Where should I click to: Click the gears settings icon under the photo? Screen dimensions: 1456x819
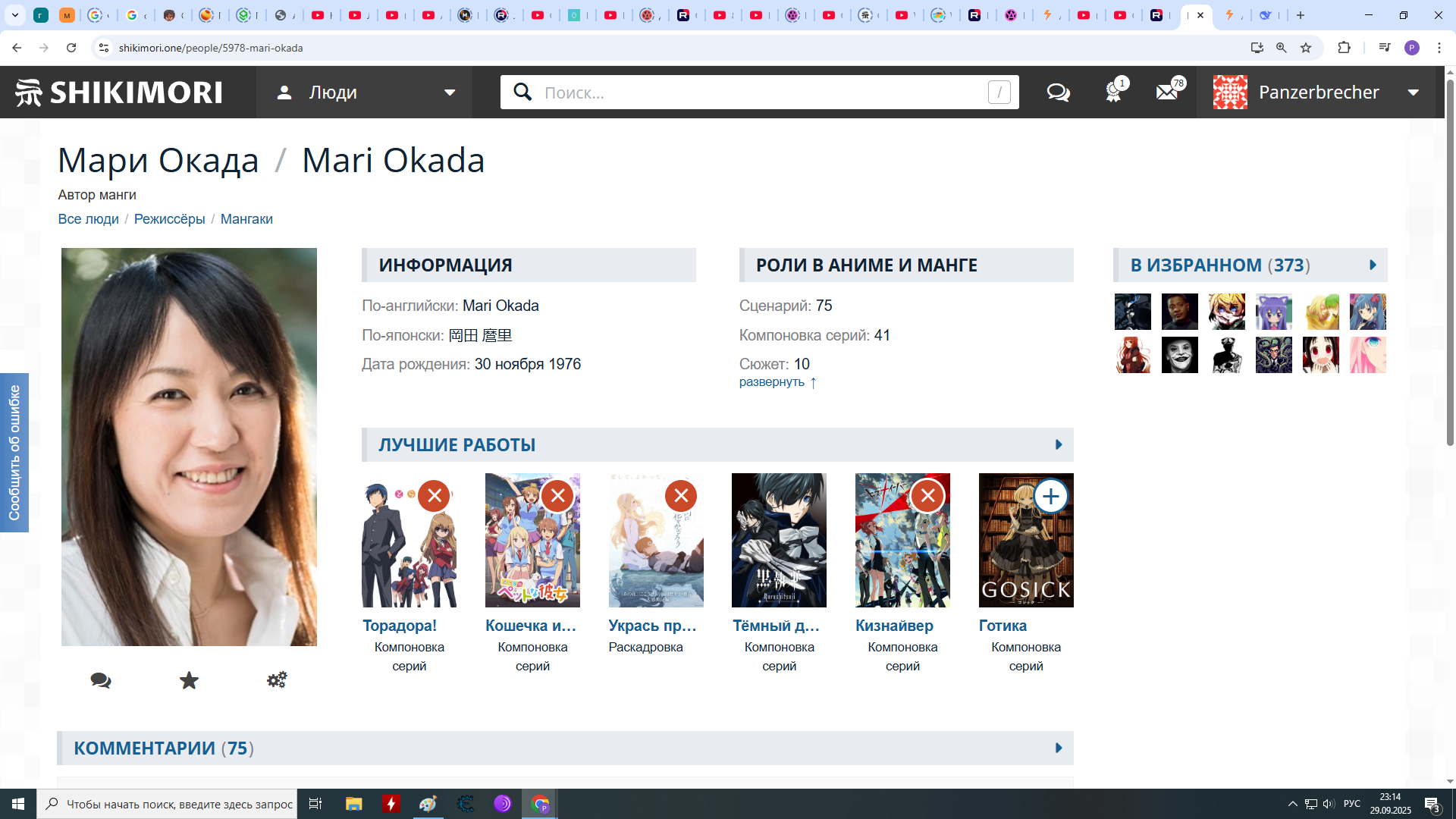pos(277,680)
